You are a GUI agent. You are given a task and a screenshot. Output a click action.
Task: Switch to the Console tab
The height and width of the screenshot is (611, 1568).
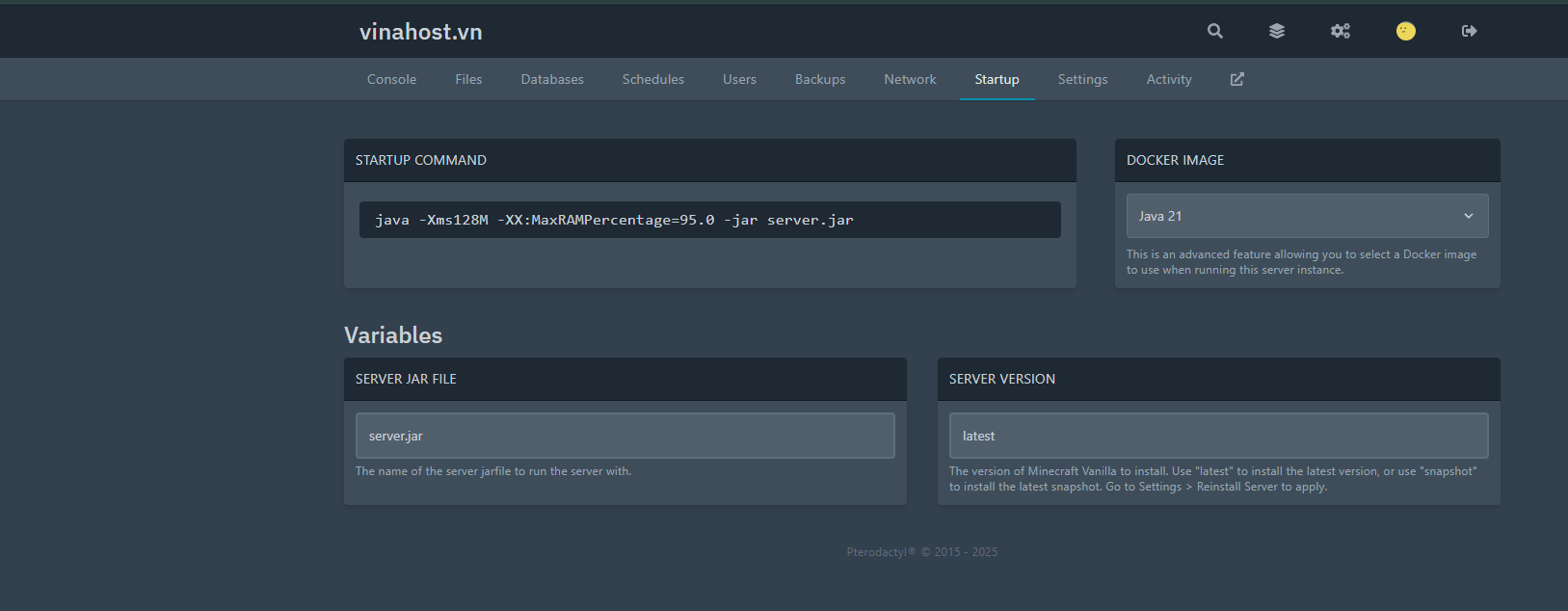[391, 79]
